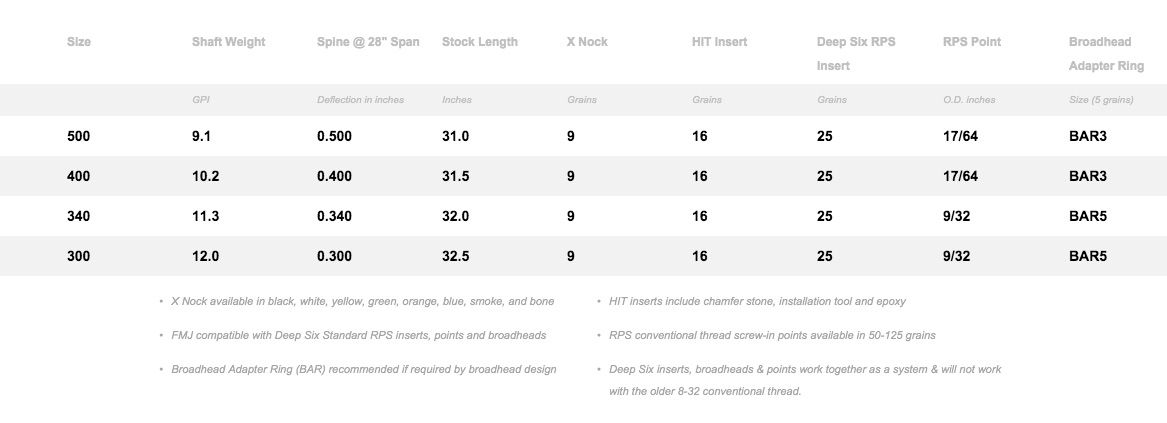Select the X Nock column header
This screenshot has width=1167, height=423.
tap(587, 42)
